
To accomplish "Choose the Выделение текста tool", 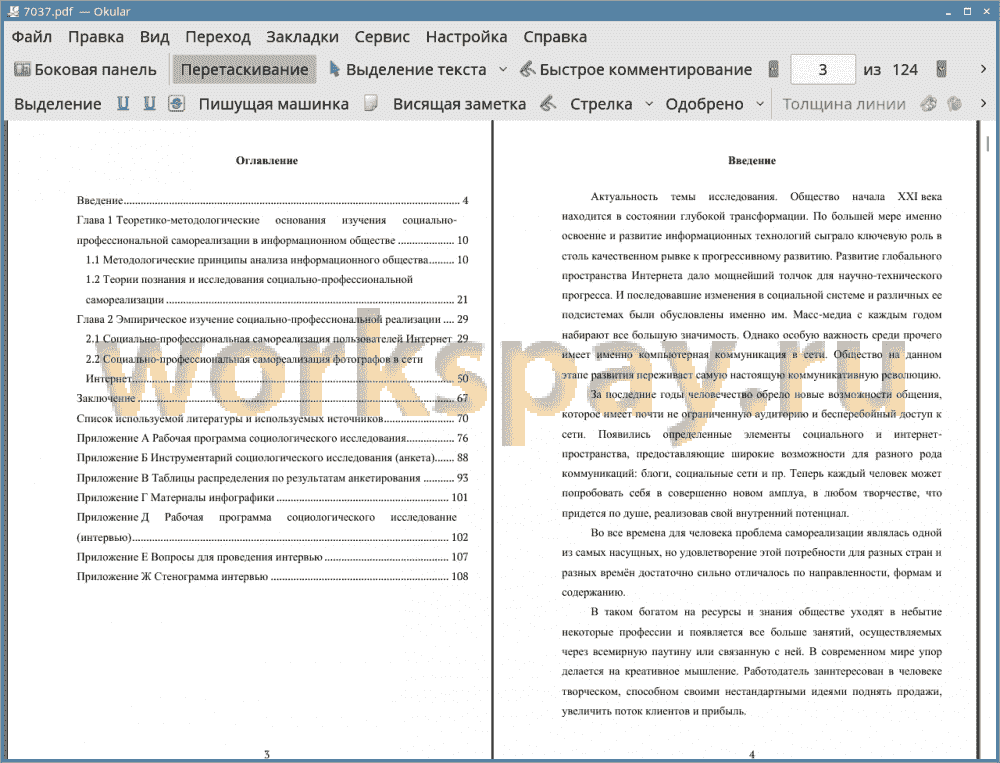I will pyautogui.click(x=407, y=70).
